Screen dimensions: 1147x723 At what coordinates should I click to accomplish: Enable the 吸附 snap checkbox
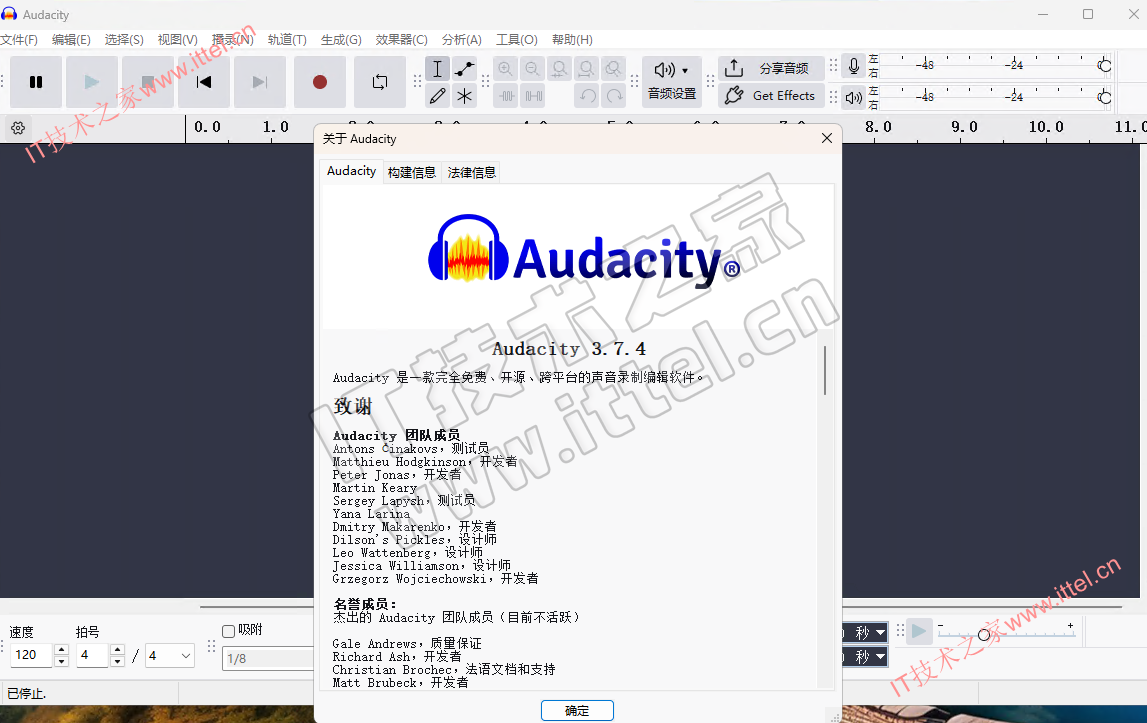coord(228,631)
